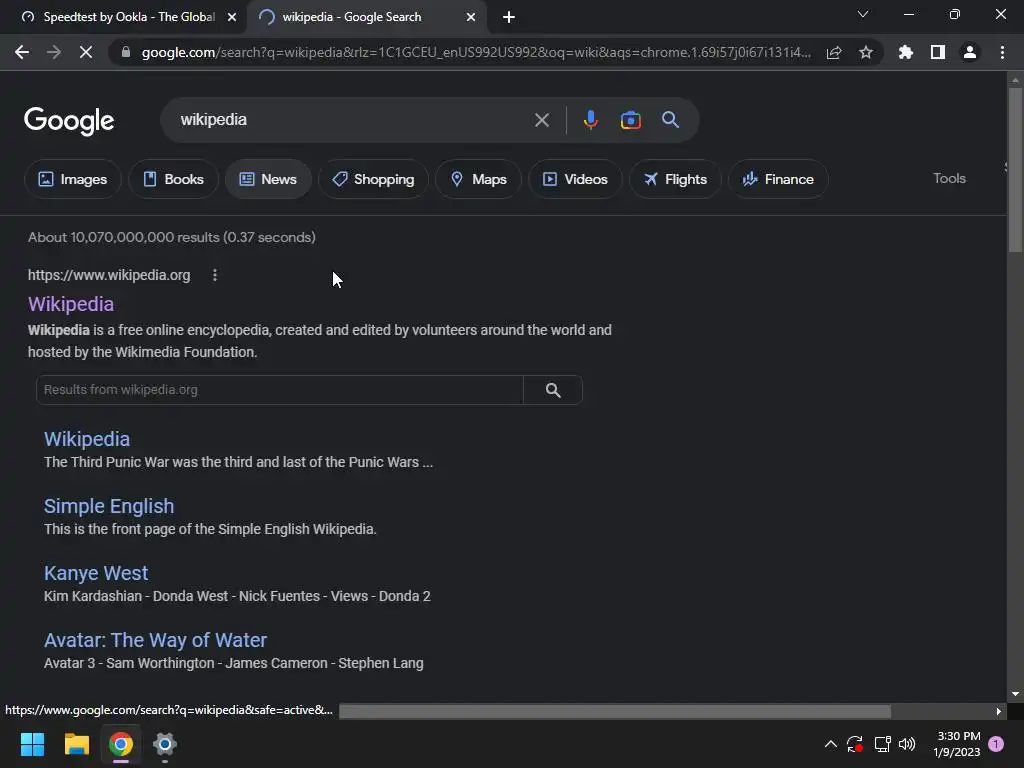
Task: Filter results by Flights
Action: [x=675, y=179]
